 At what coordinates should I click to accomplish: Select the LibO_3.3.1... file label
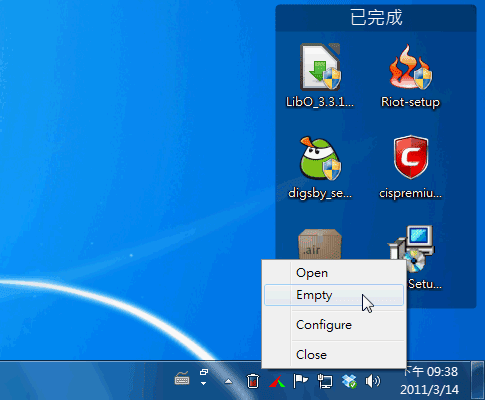click(320, 102)
